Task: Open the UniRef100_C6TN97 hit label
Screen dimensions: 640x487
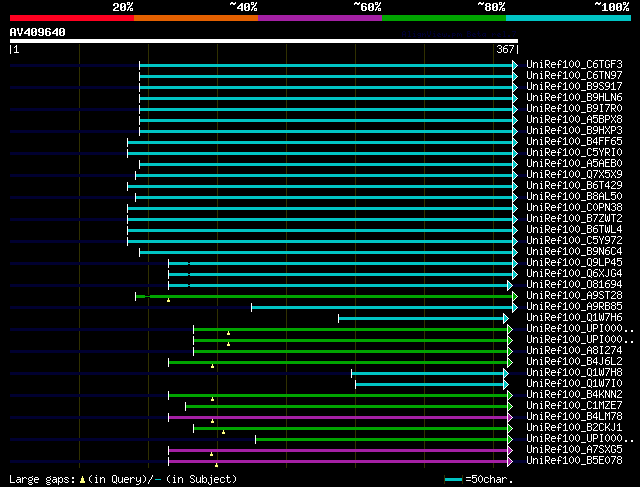Action: tap(574, 76)
